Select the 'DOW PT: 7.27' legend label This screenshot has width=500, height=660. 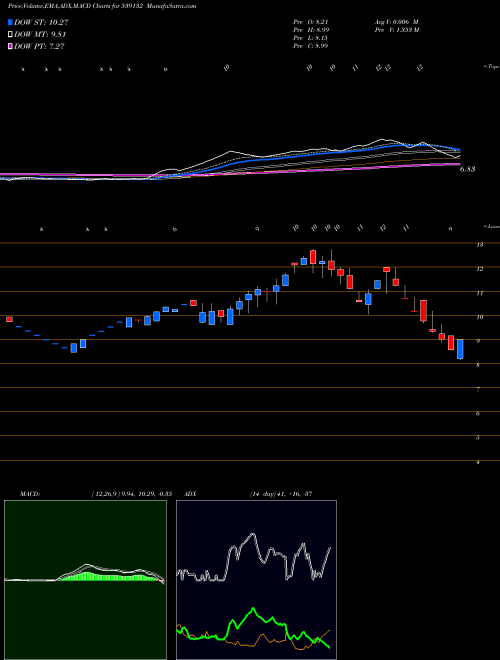(x=39, y=46)
